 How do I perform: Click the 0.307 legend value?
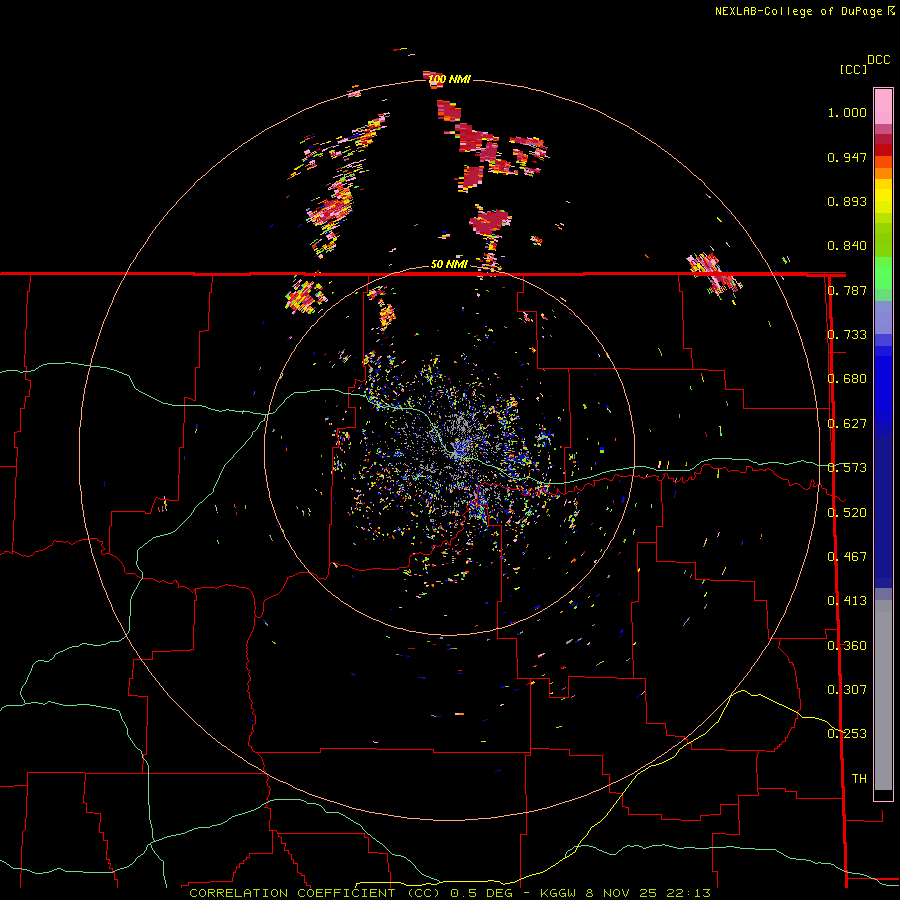[x=847, y=690]
